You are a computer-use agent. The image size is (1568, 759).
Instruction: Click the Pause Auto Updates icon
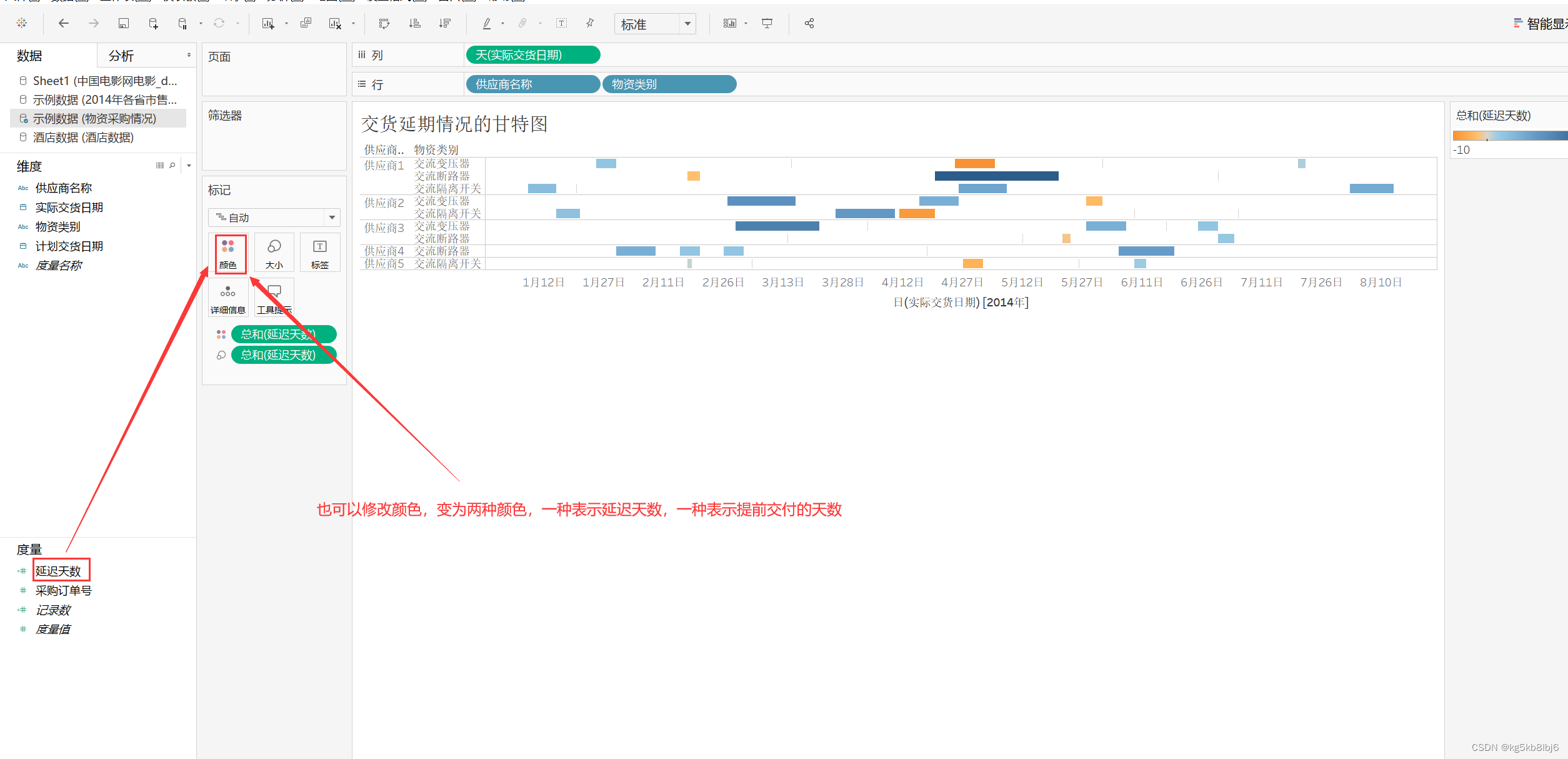tap(182, 23)
